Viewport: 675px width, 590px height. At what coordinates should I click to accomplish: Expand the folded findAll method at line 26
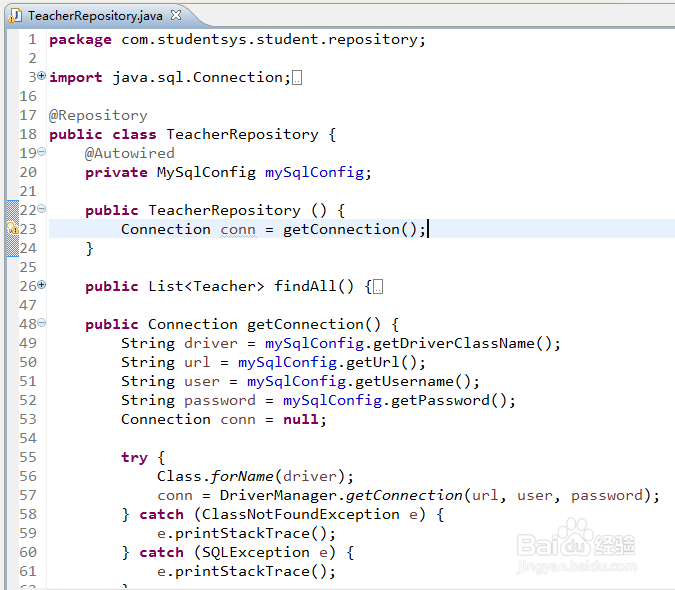41,284
